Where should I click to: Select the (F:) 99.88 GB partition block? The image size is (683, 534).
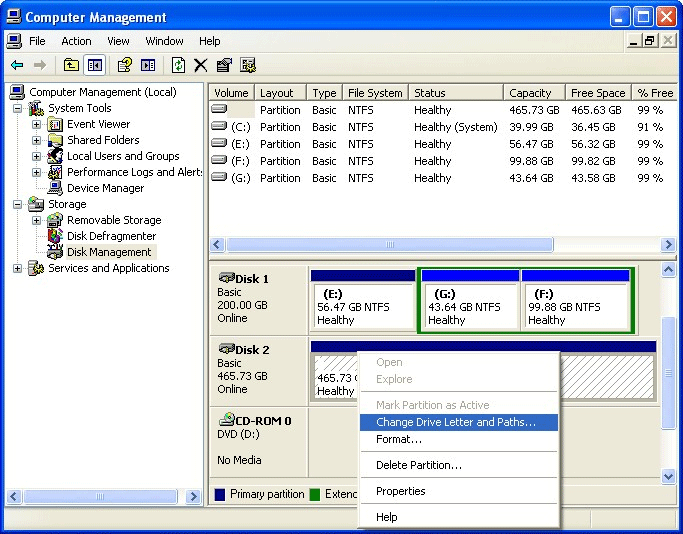(x=575, y=300)
